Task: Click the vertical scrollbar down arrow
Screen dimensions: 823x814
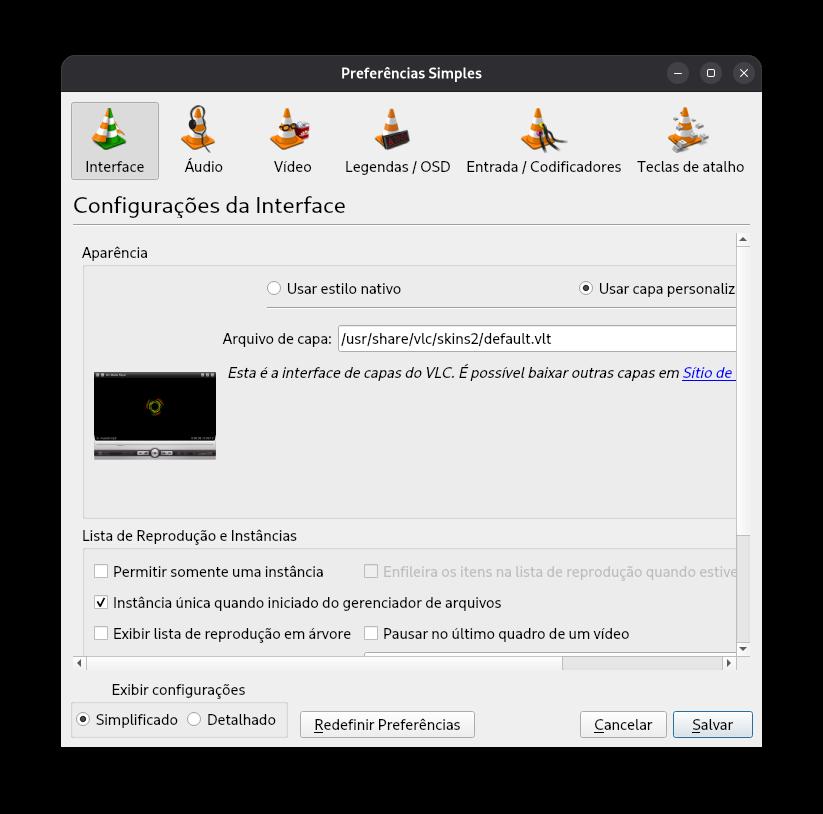Action: [x=743, y=649]
